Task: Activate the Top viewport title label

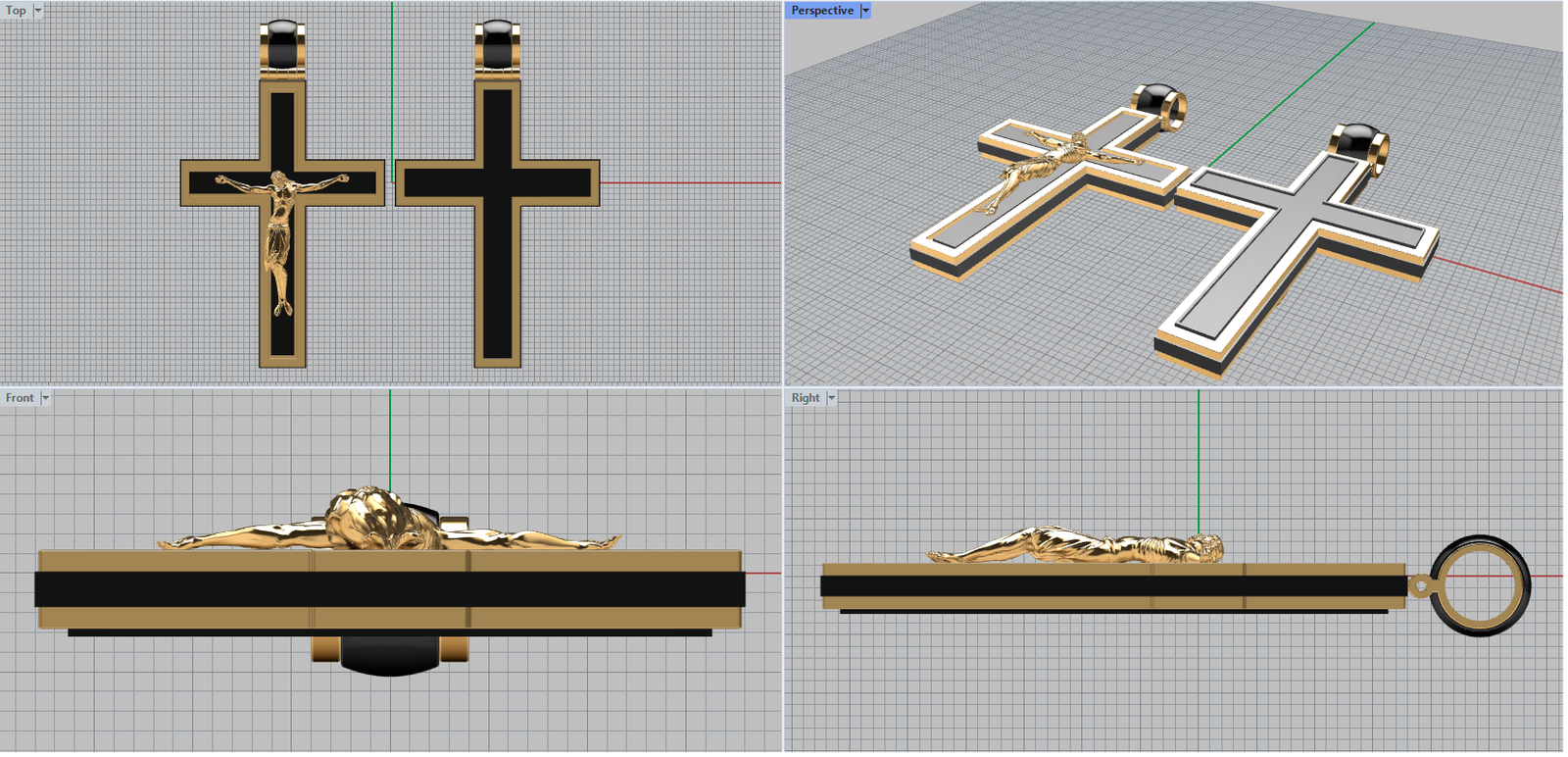Action: 16,10
